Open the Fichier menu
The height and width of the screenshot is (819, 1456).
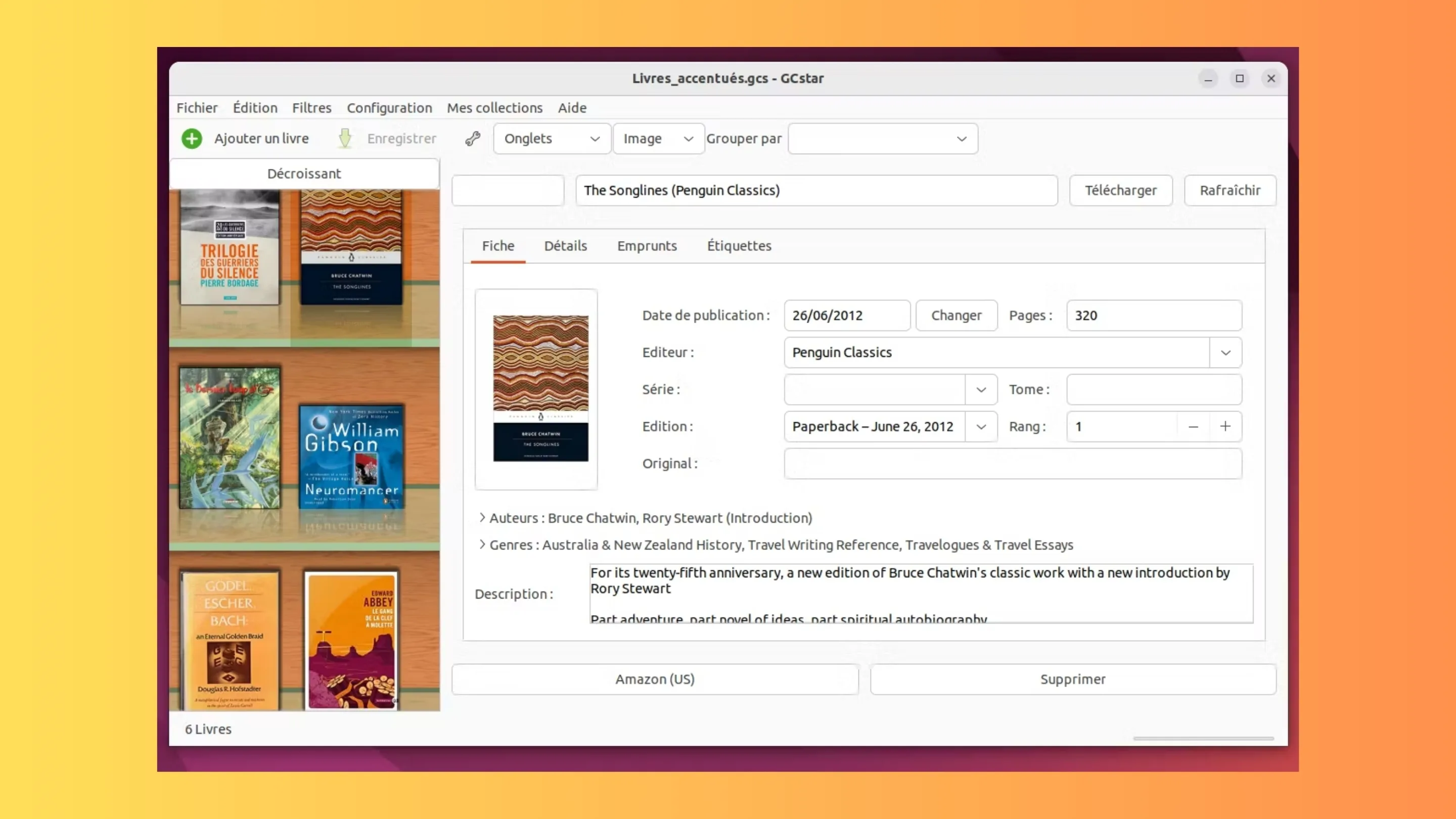(197, 107)
